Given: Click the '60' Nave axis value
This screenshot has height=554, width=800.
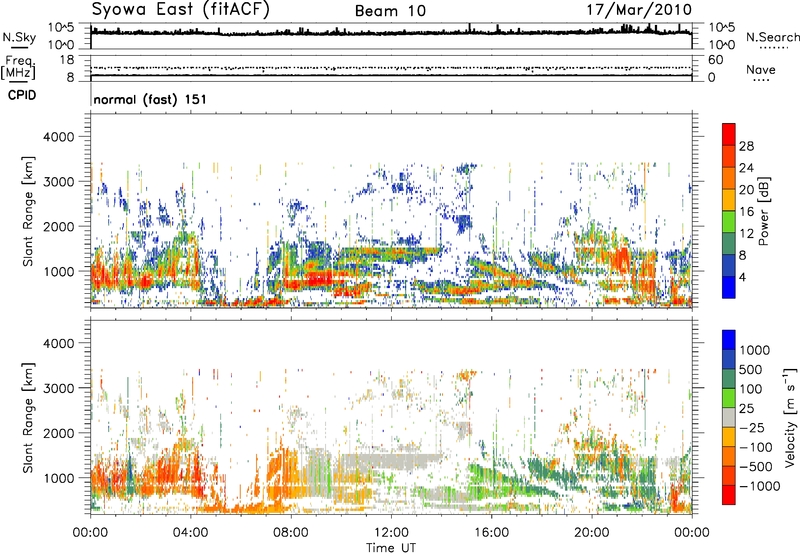Looking at the screenshot, I should (715, 60).
